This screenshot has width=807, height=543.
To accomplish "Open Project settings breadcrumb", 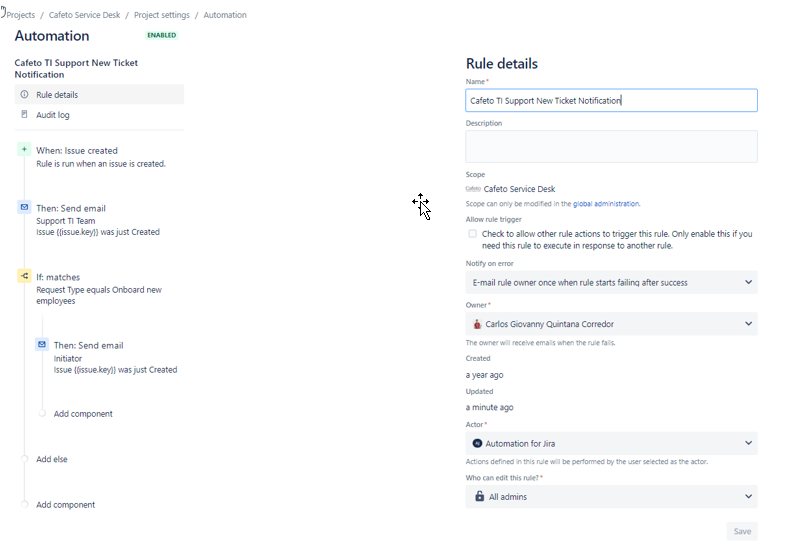I will point(162,15).
